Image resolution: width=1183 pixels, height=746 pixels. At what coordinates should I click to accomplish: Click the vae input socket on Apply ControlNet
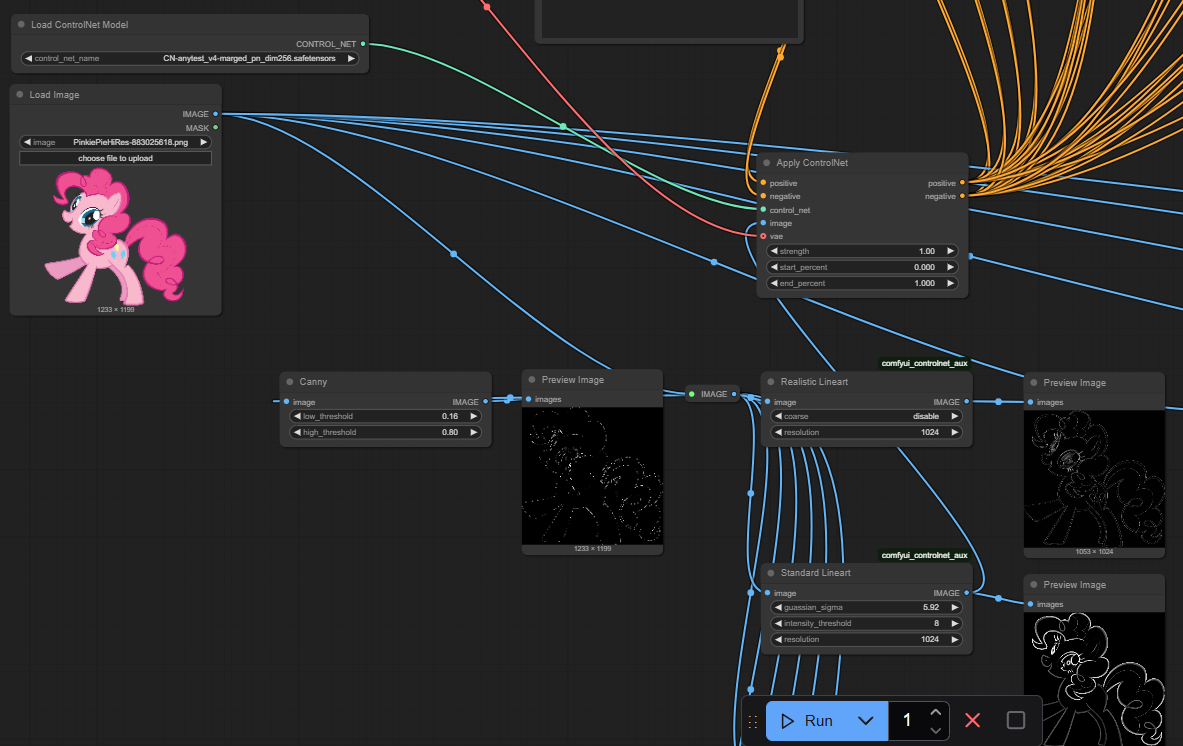tap(764, 236)
